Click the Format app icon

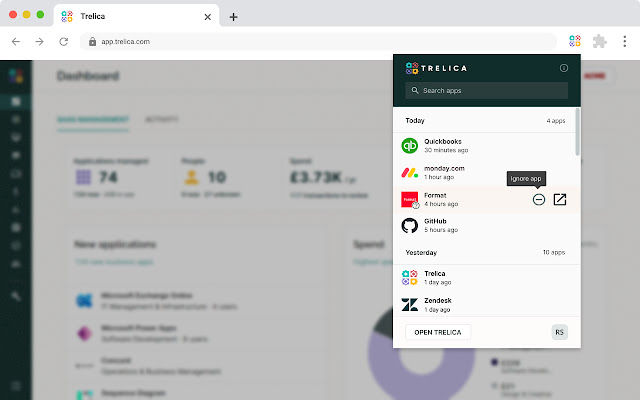tap(409, 200)
